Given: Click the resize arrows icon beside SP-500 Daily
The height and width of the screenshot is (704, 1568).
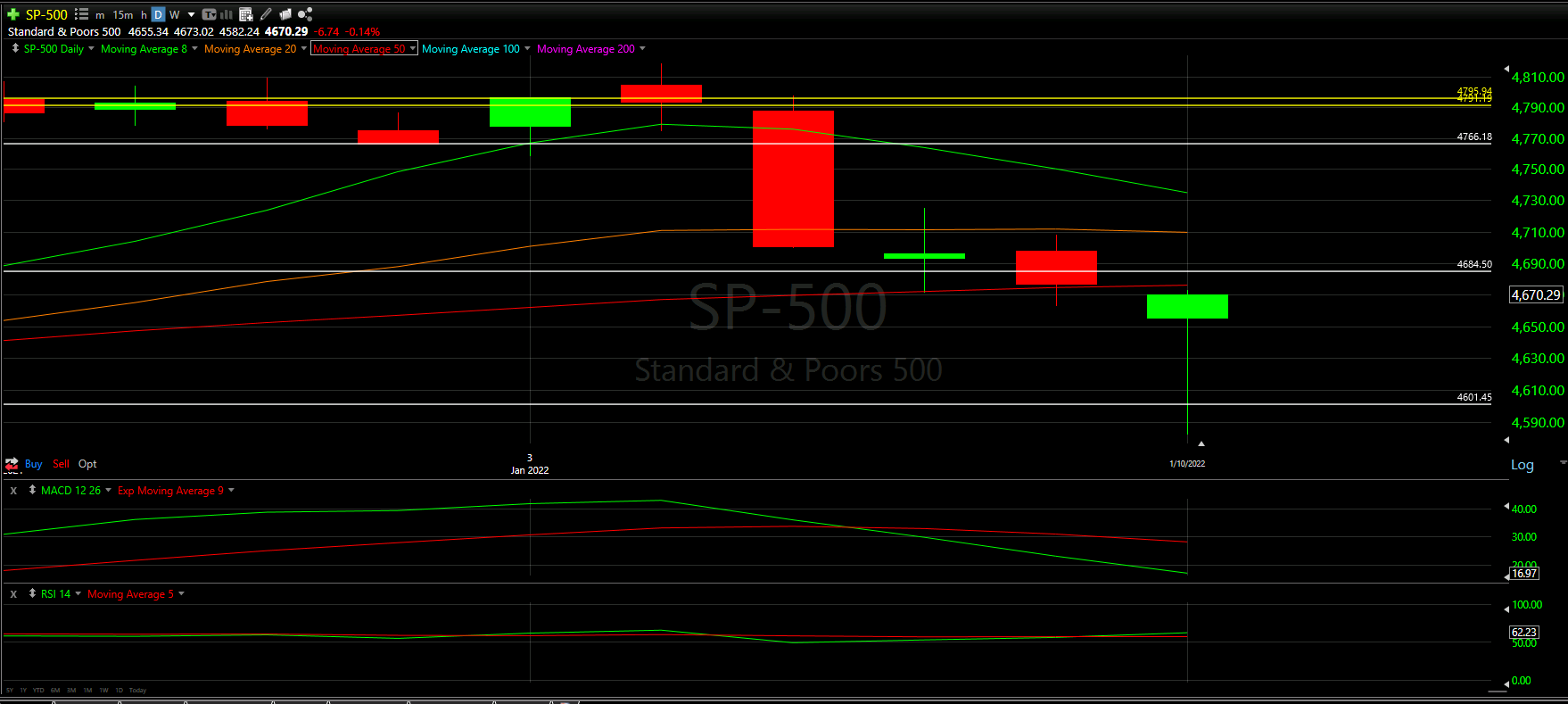Looking at the screenshot, I should pos(15,48).
